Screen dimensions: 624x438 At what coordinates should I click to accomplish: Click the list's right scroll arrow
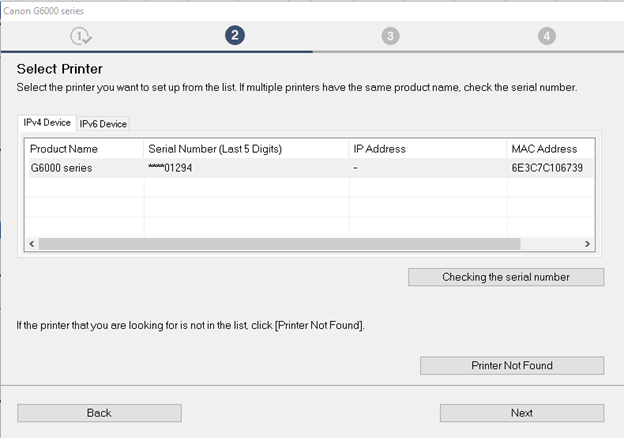(587, 244)
